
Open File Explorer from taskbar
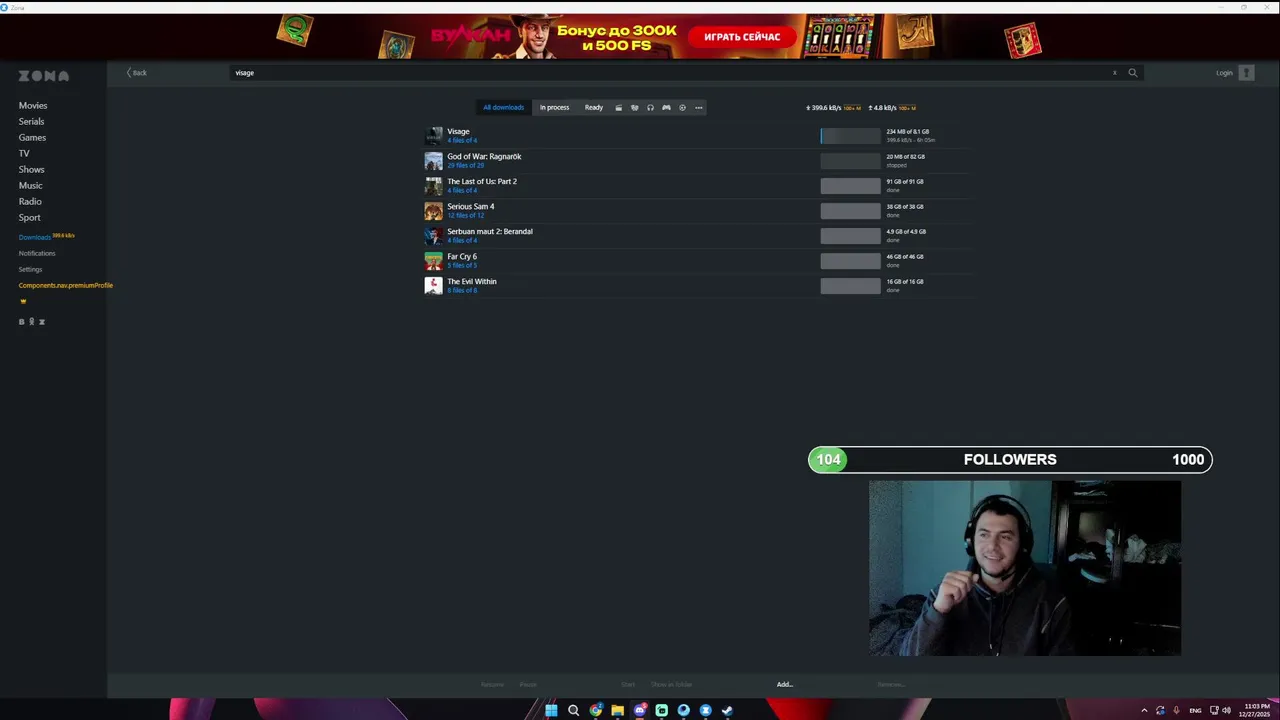coord(618,710)
